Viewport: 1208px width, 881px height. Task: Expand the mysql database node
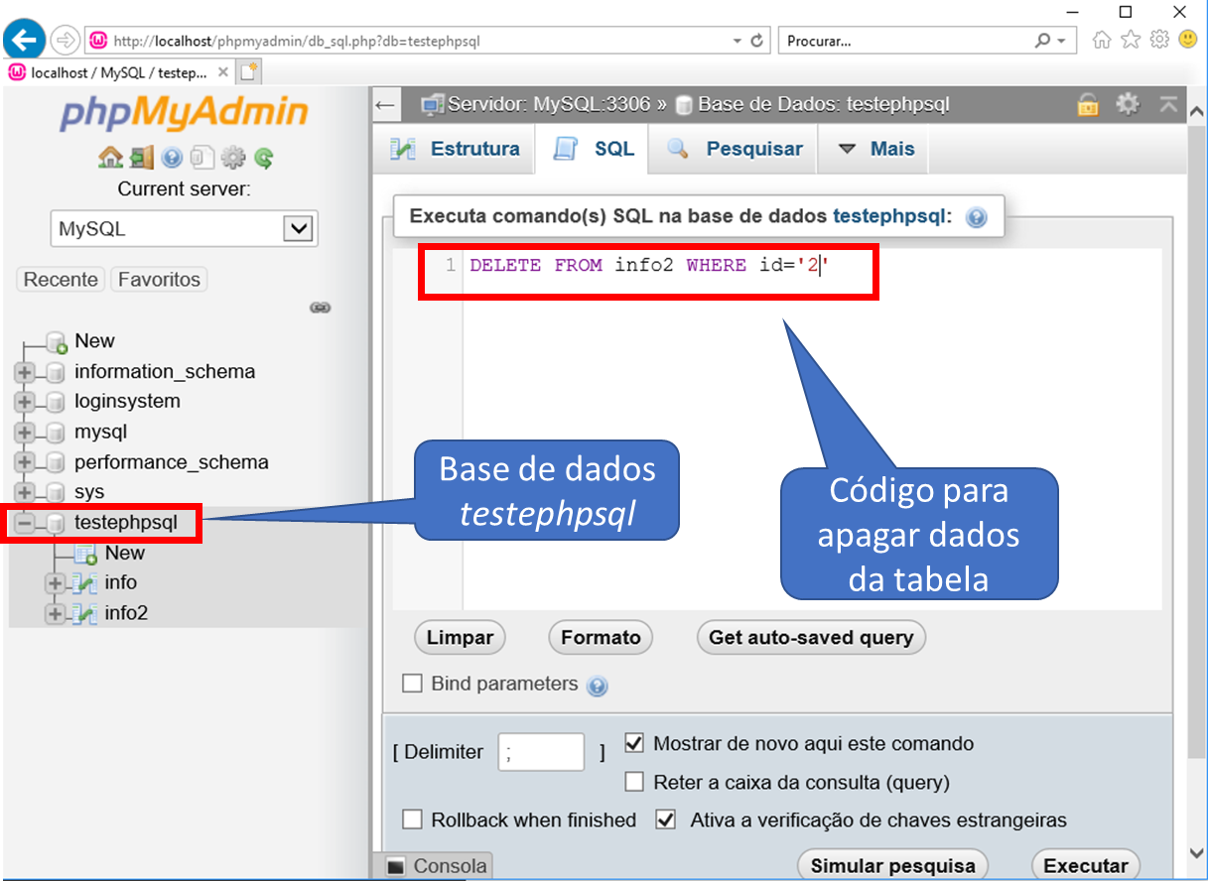click(25, 433)
